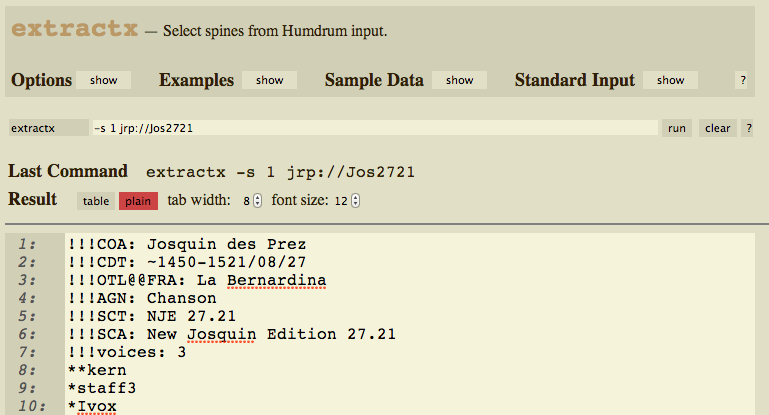Show the Sample Data panel
The width and height of the screenshot is (769, 415).
point(459,80)
